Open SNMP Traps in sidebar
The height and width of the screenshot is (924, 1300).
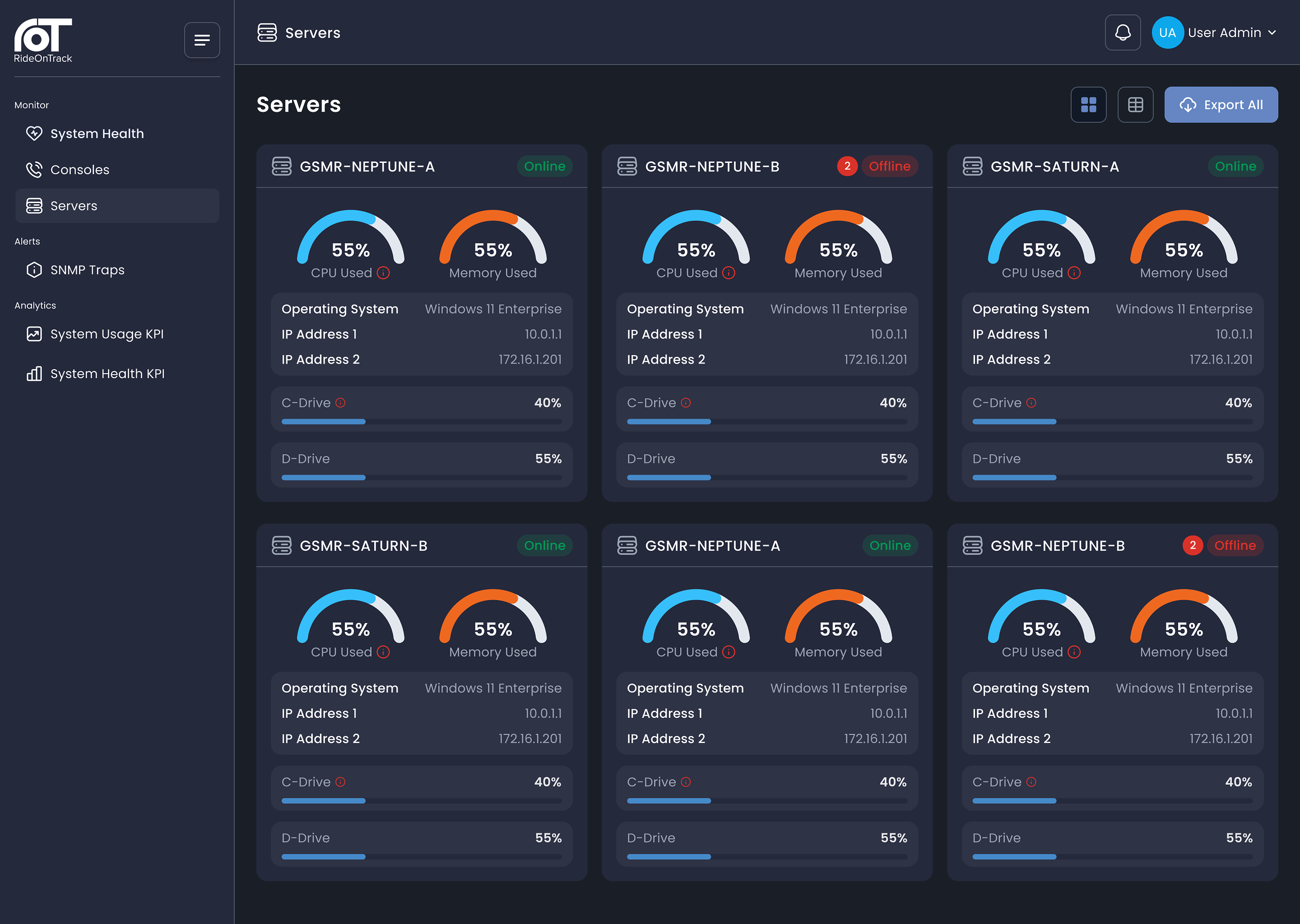(x=117, y=270)
